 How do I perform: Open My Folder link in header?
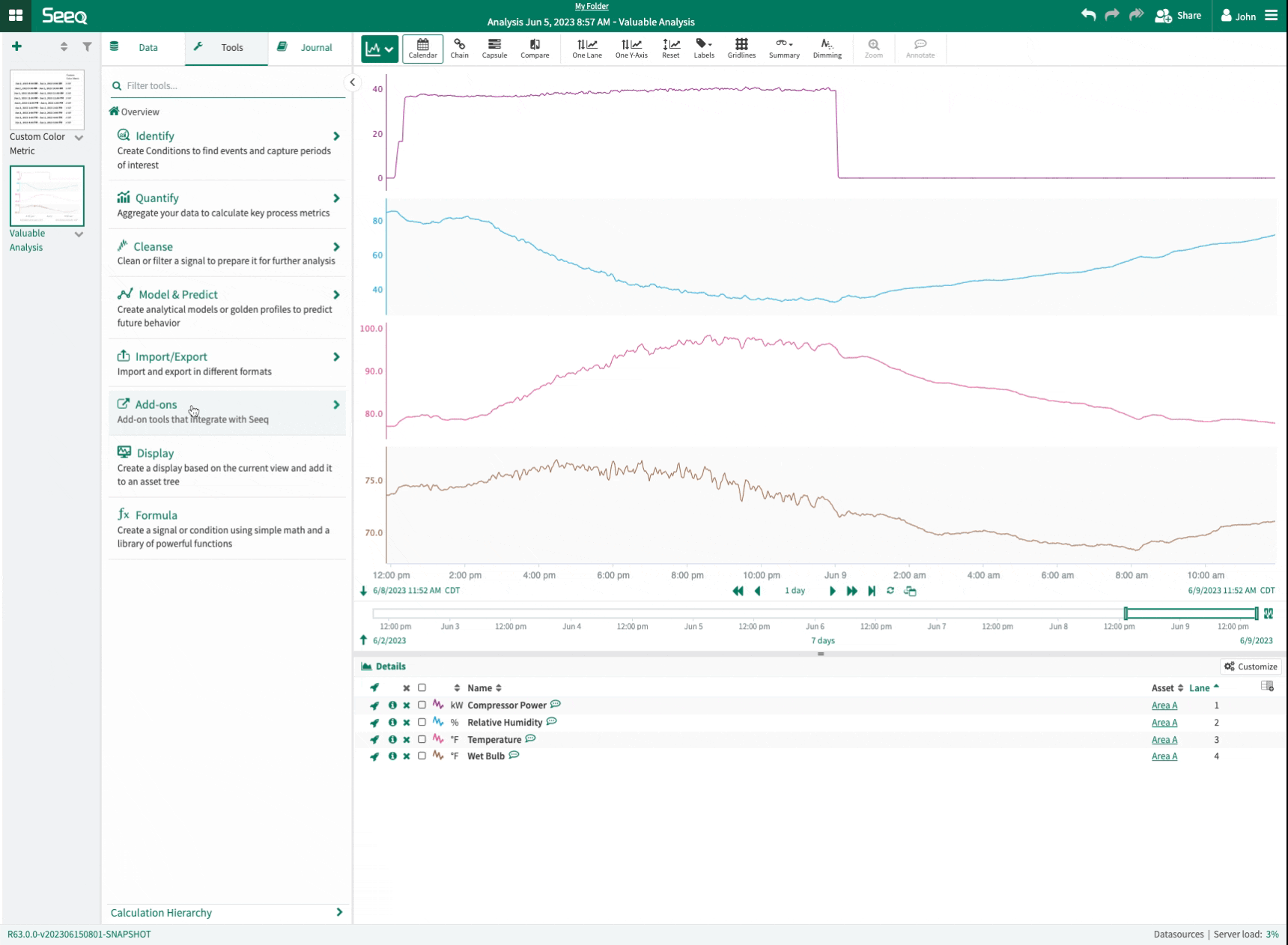pos(592,6)
